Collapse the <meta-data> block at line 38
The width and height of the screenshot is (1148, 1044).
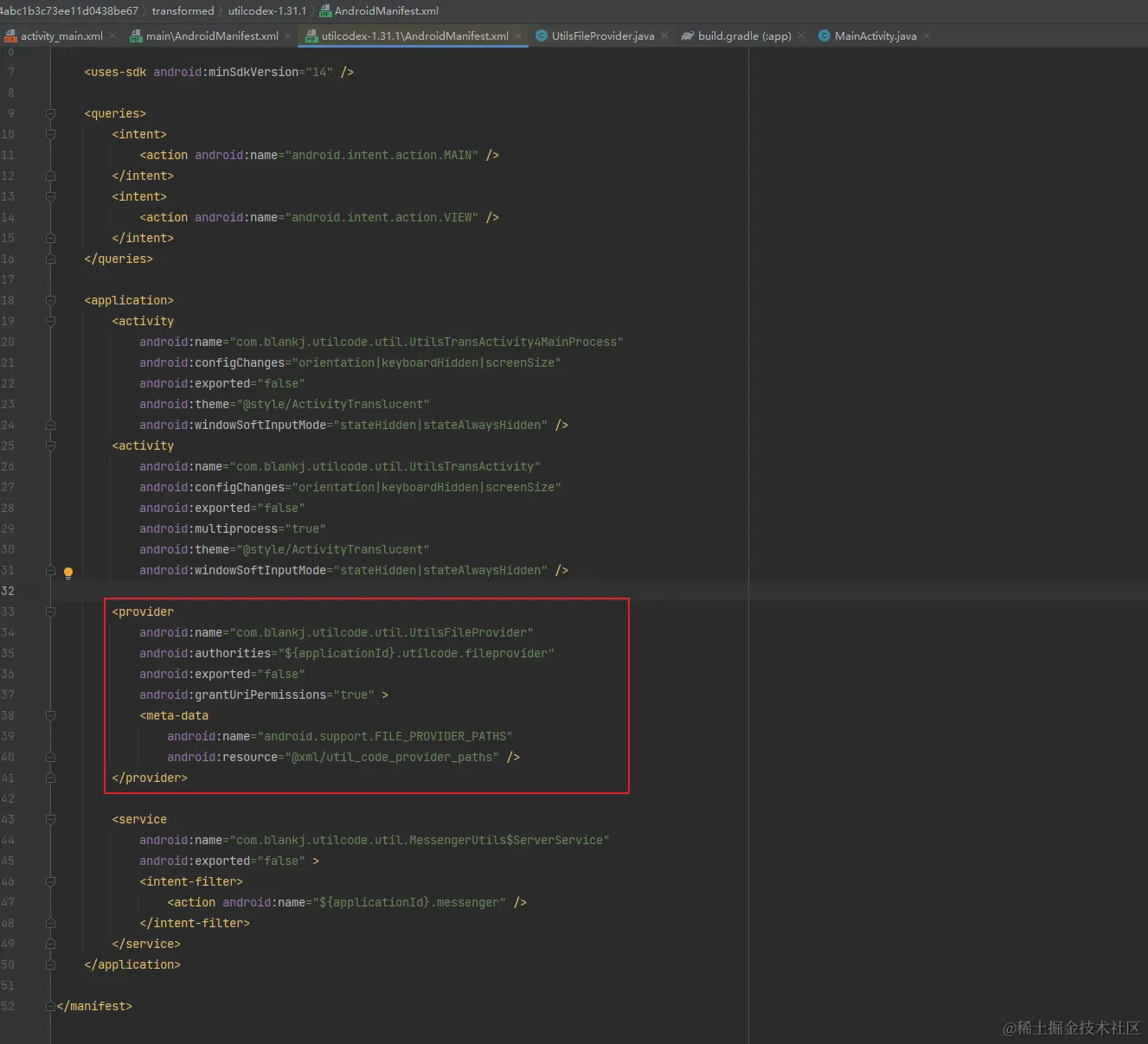pyautogui.click(x=50, y=715)
